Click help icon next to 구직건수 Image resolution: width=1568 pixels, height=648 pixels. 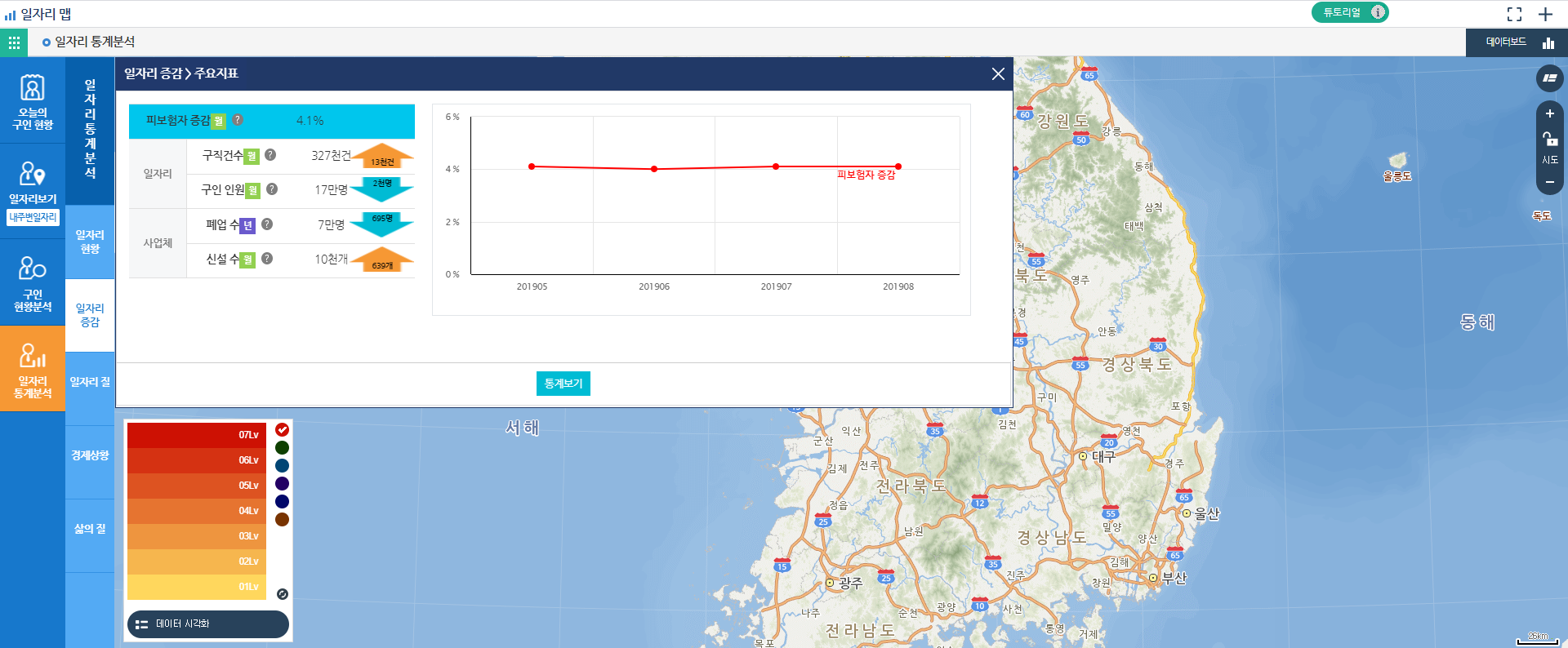tap(270, 155)
